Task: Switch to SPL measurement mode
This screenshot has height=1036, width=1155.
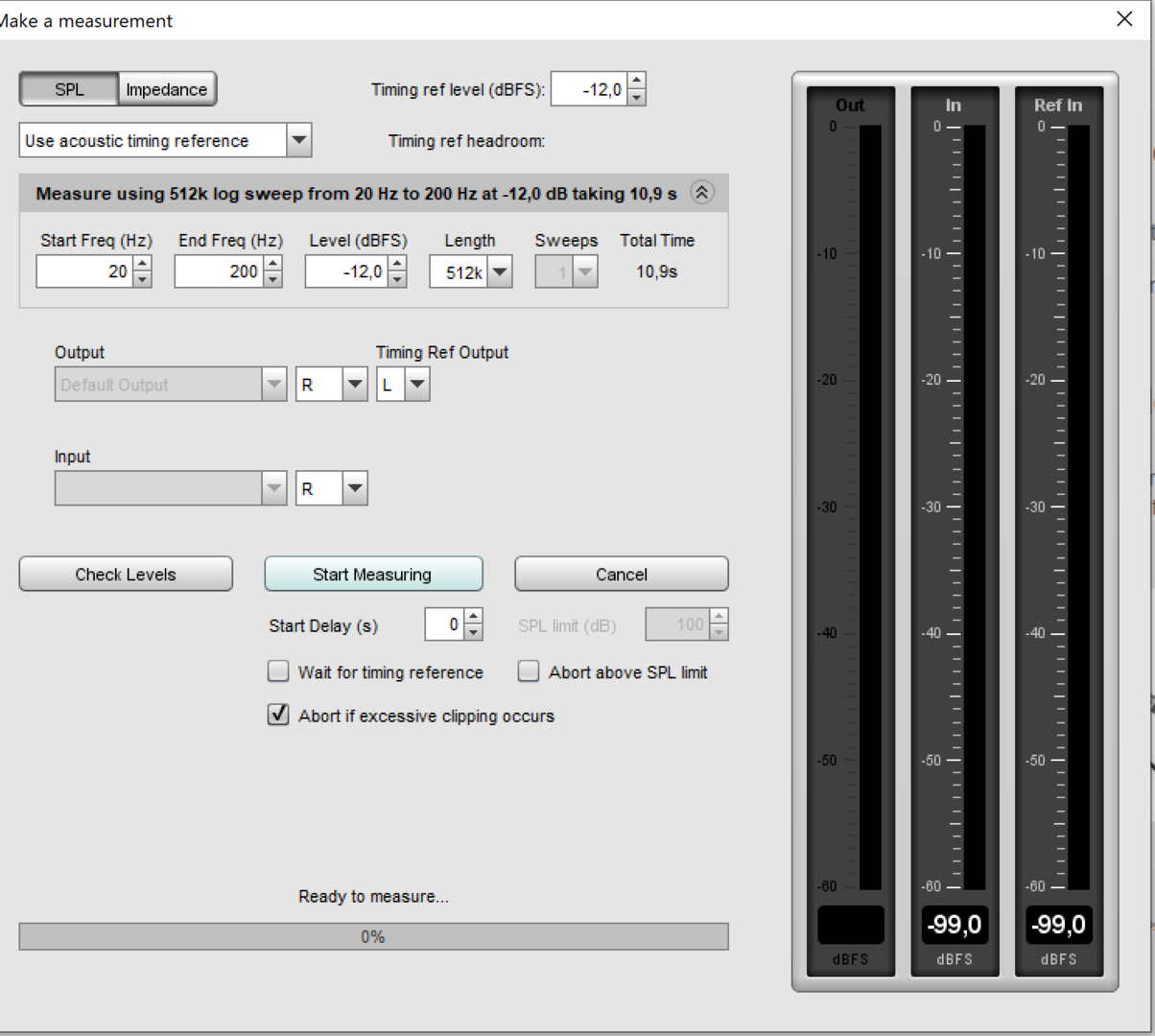Action: [69, 89]
